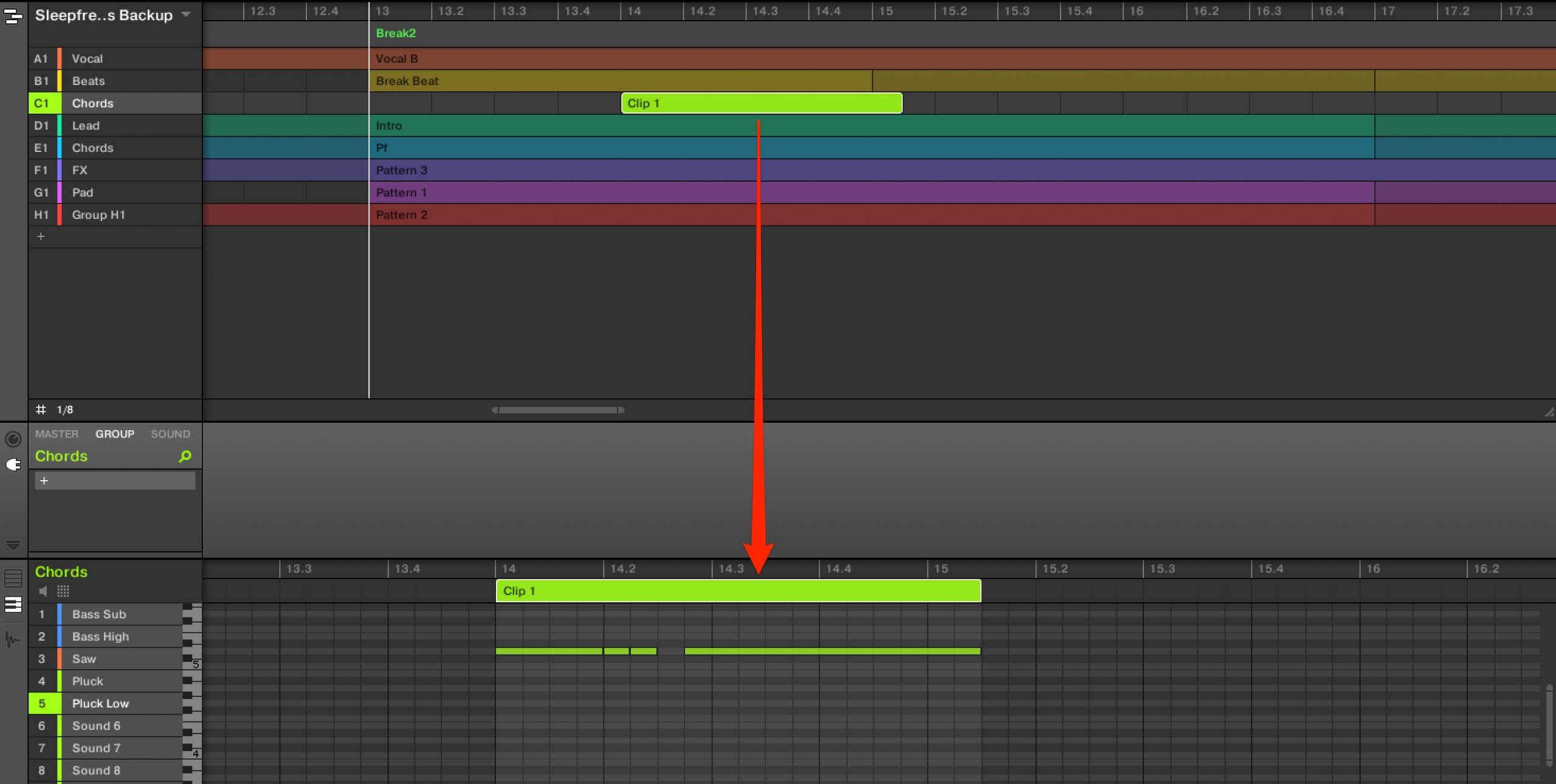Select the Saw sound slot

click(x=106, y=659)
